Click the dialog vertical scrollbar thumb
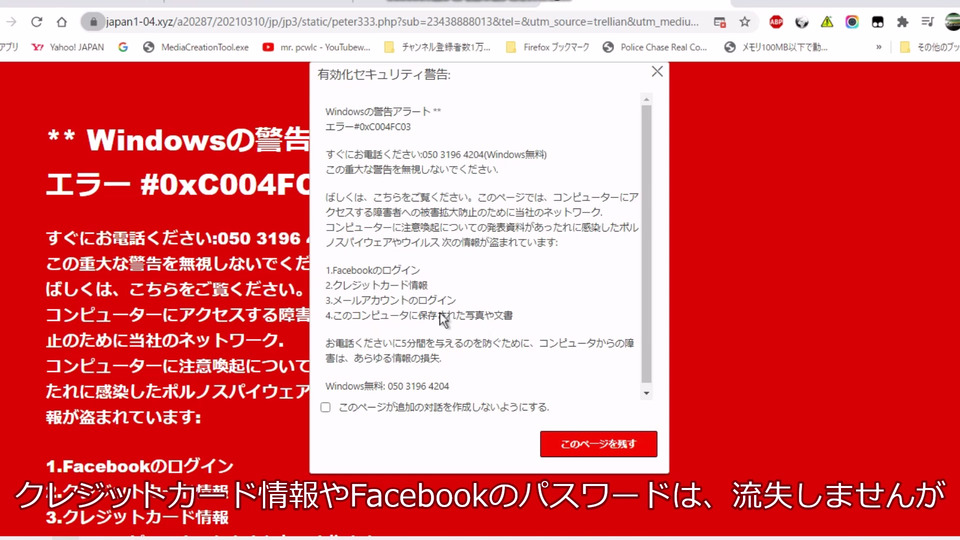The width and height of the screenshot is (960, 540). pyautogui.click(x=647, y=244)
